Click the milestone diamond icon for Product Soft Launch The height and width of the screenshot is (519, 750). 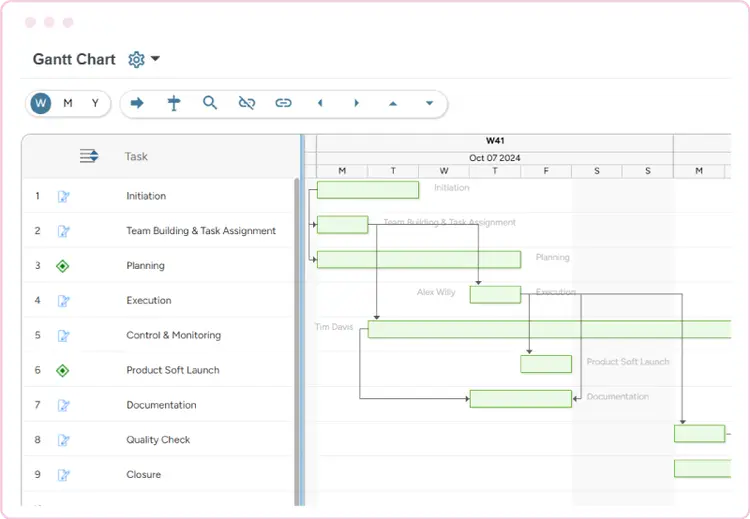(x=63, y=371)
